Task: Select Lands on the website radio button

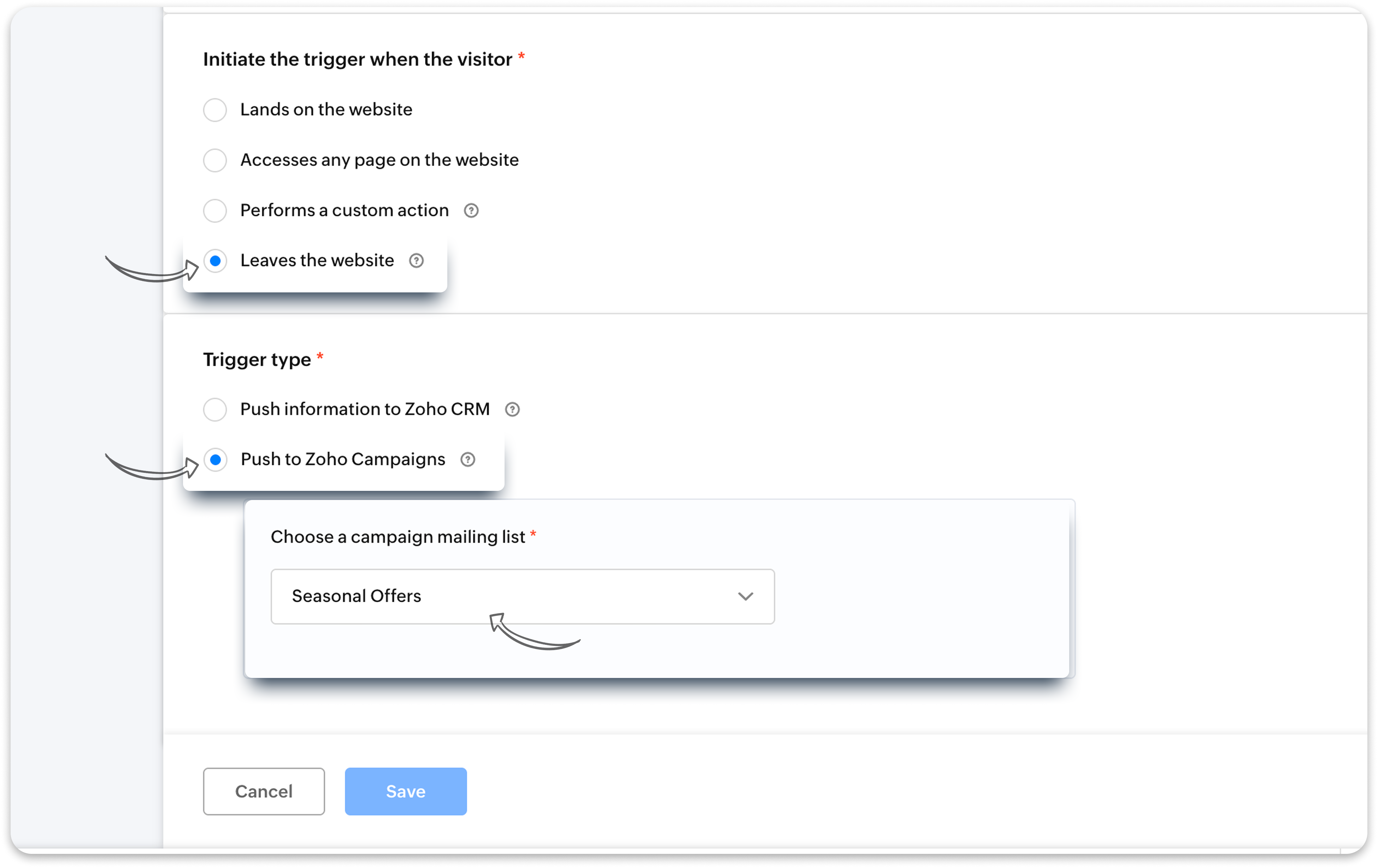Action: (215, 110)
